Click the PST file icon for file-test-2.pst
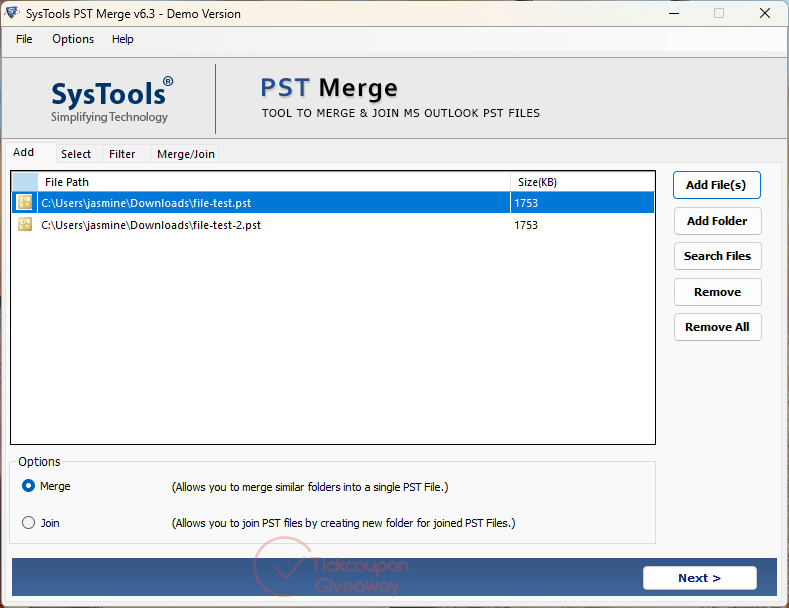Image resolution: width=789 pixels, height=608 pixels. pyautogui.click(x=25, y=224)
